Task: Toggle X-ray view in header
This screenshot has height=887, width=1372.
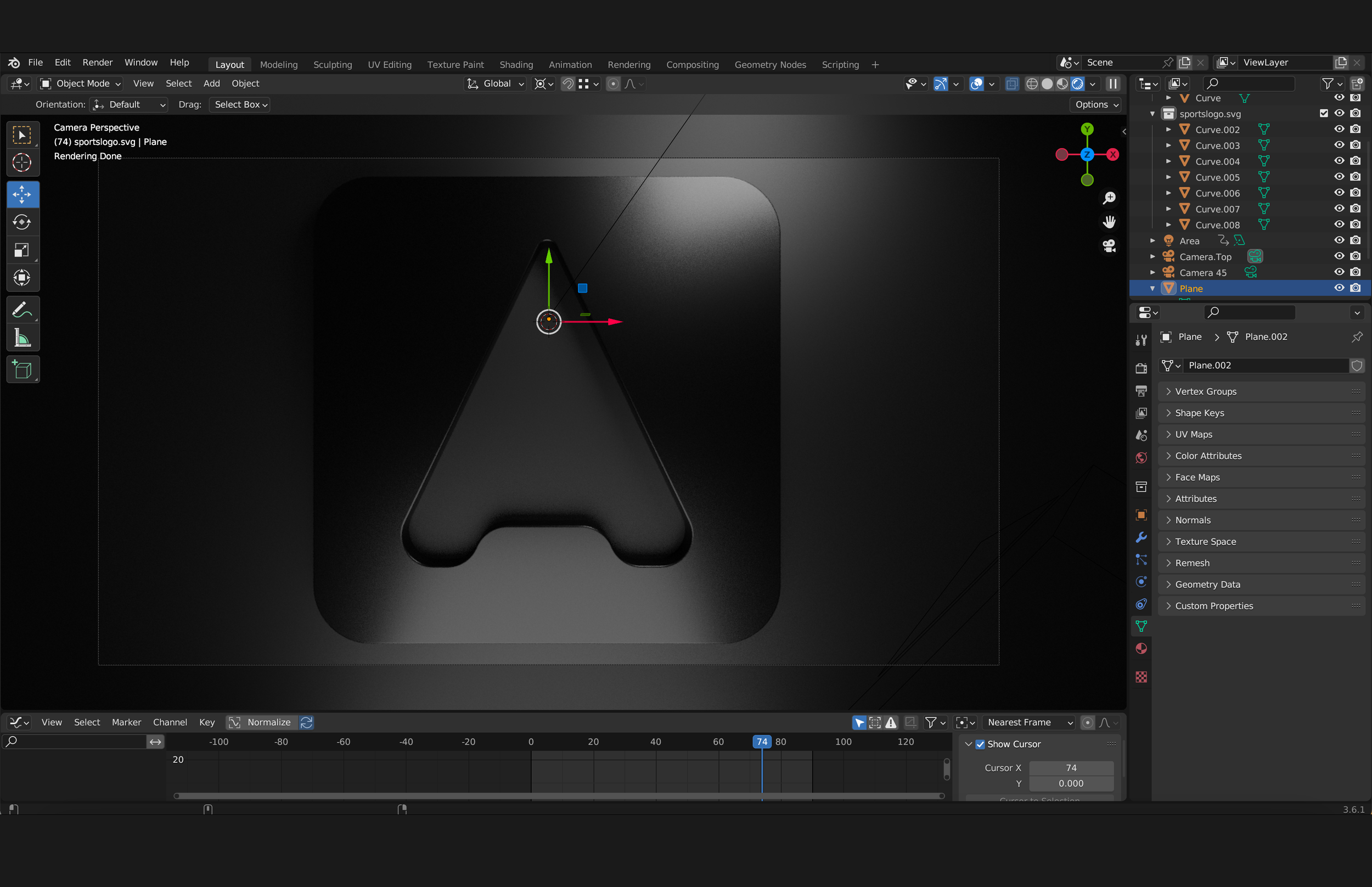Action: coord(1011,84)
